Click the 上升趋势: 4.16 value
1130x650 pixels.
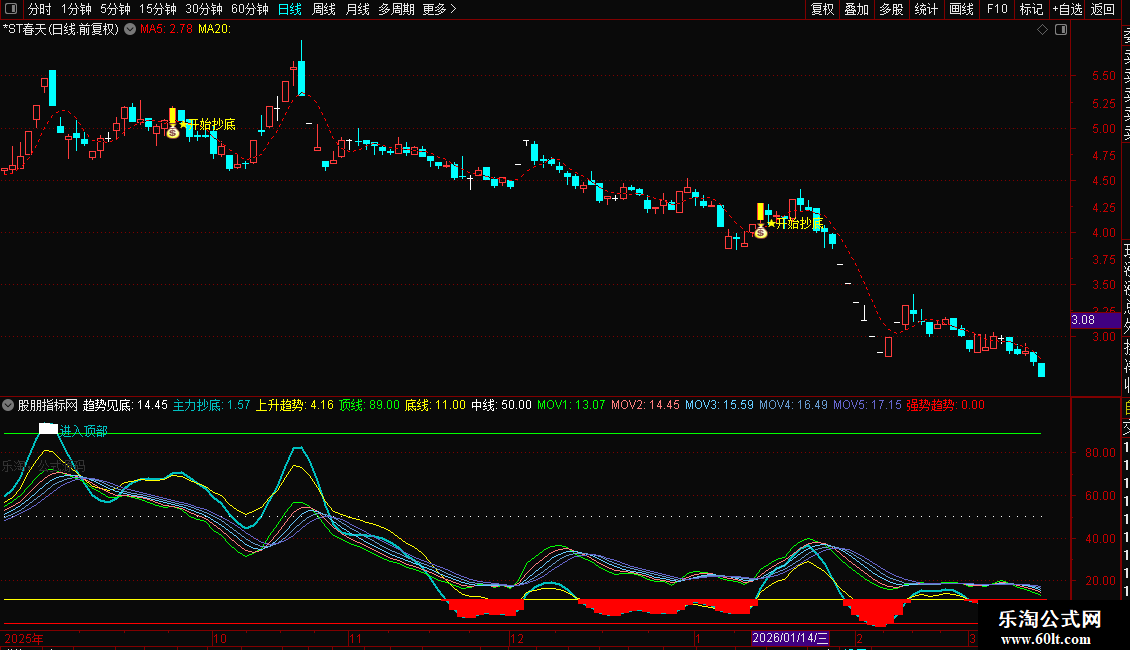point(295,405)
